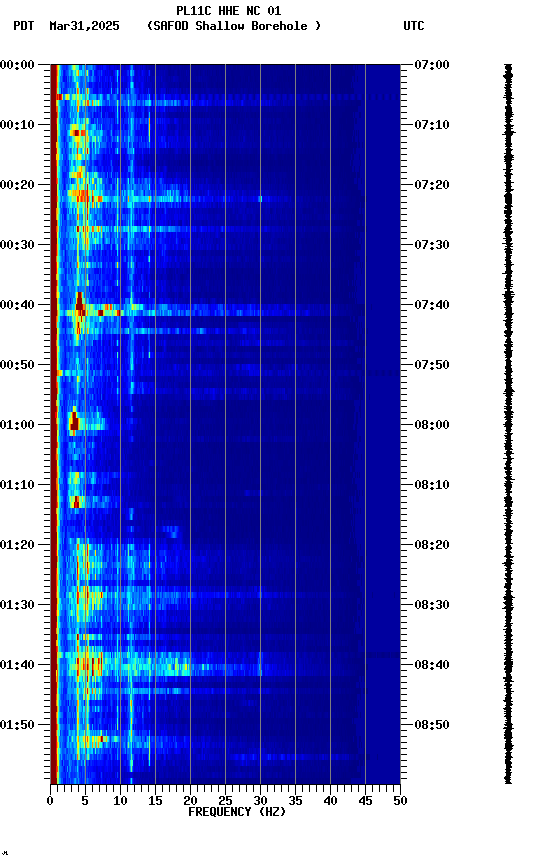Click the 08:50 UTC time label
The height and width of the screenshot is (864, 552).
coord(432,725)
